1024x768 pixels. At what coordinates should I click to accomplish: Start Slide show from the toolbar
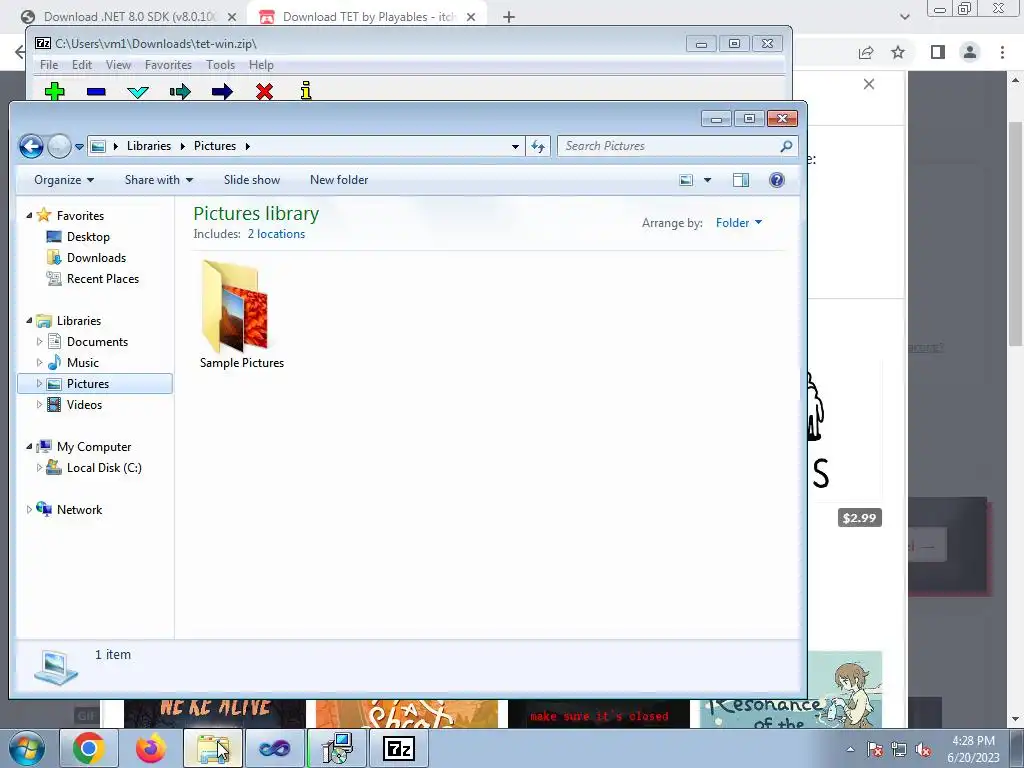(251, 180)
